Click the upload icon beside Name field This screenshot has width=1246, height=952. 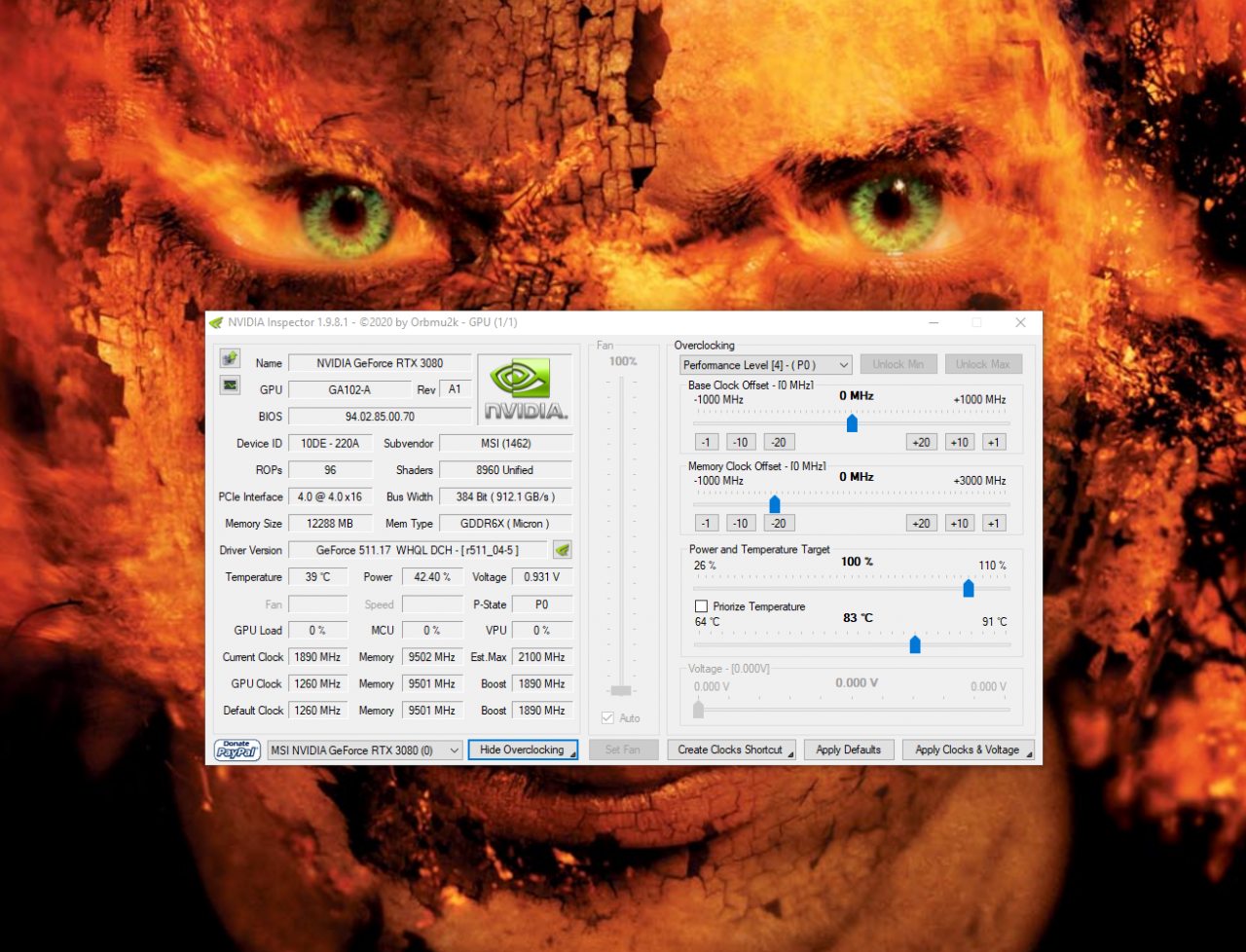tap(230, 358)
